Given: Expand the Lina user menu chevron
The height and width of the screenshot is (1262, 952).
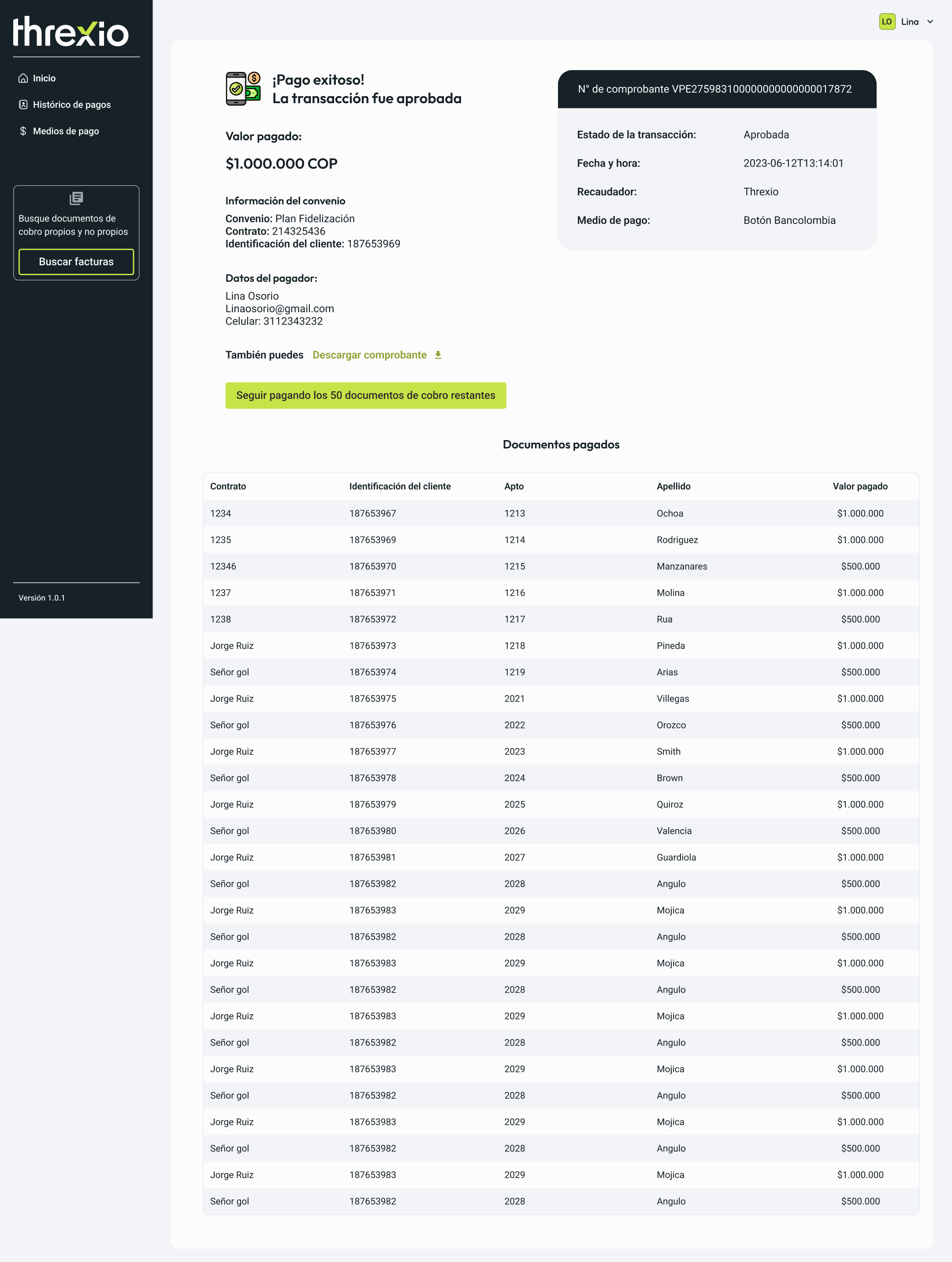Looking at the screenshot, I should click(930, 22).
